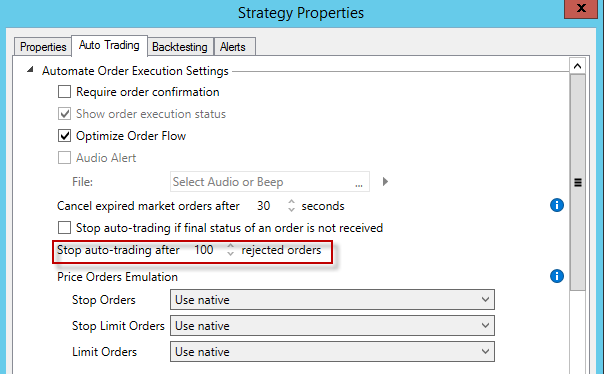The height and width of the screenshot is (374, 604).
Task: Click scrollbar up arrow
Action: click(x=577, y=66)
